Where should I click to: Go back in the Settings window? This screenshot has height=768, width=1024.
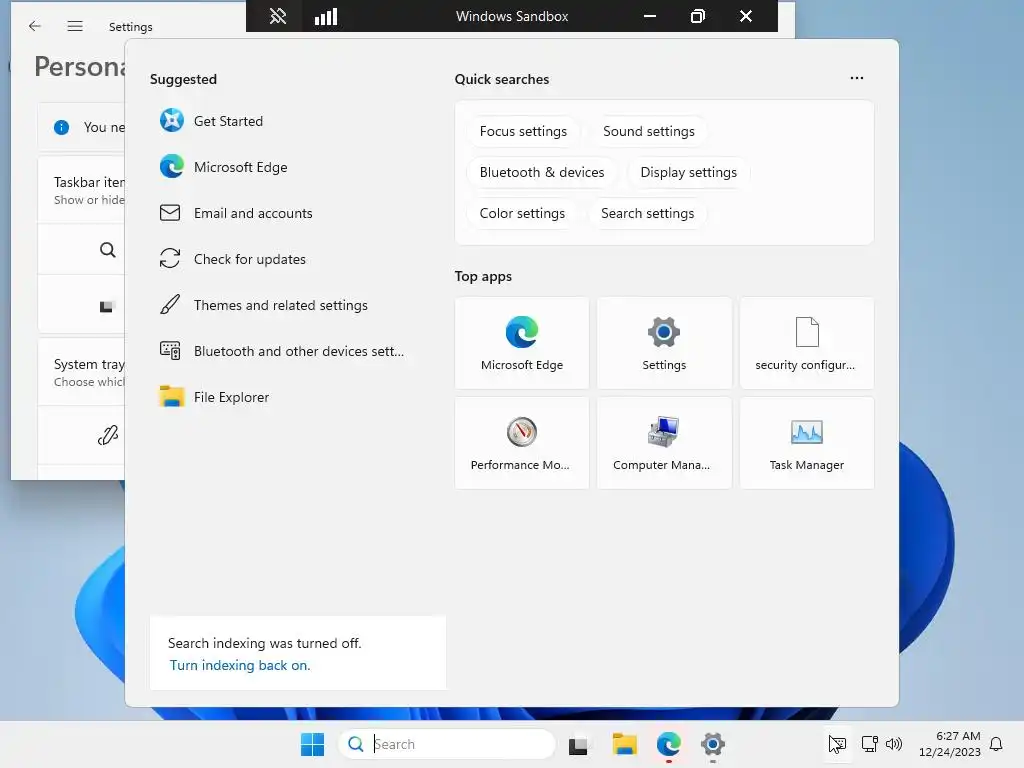(35, 26)
